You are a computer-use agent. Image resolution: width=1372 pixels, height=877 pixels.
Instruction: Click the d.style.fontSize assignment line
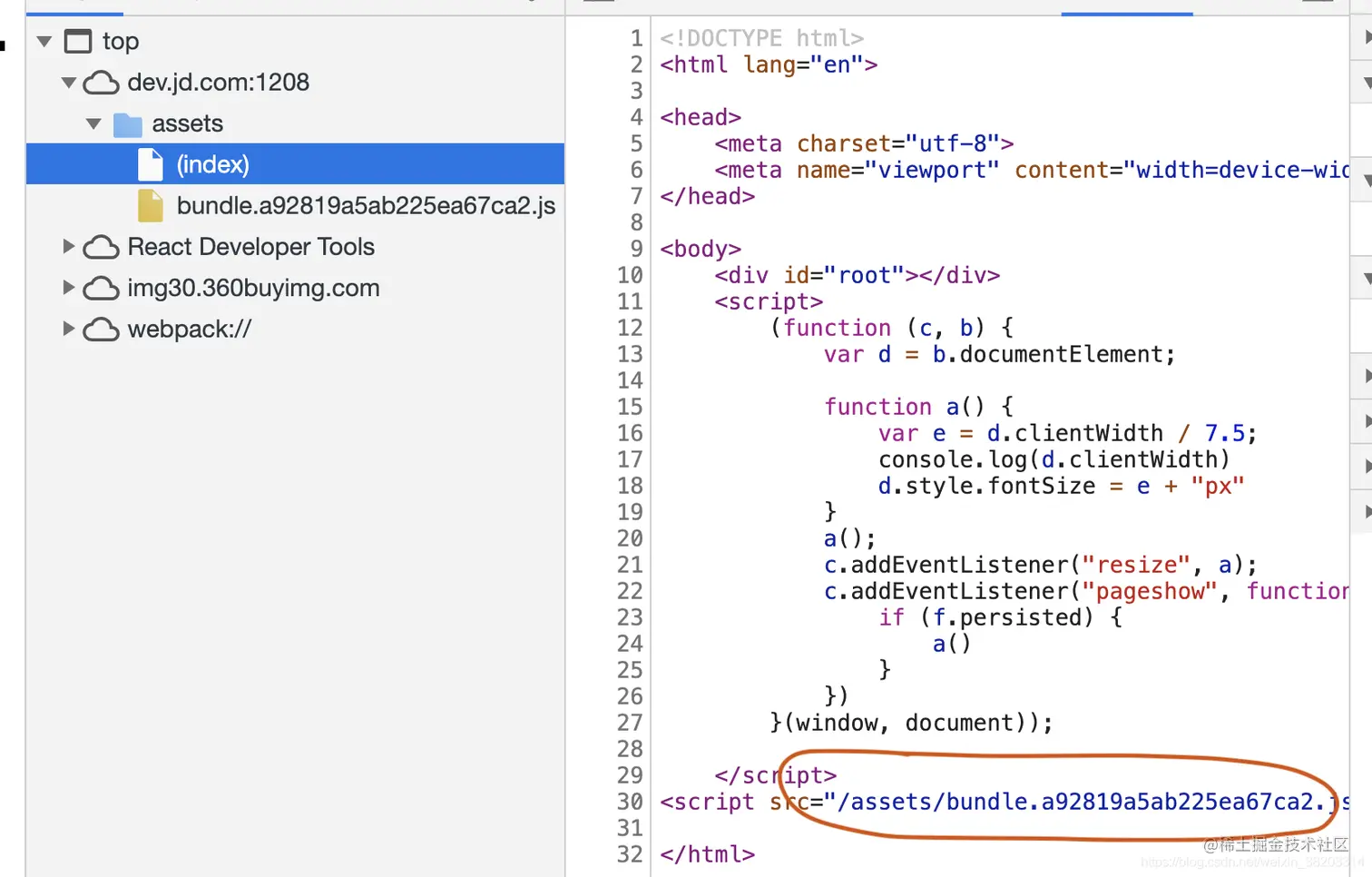[x=1061, y=486]
